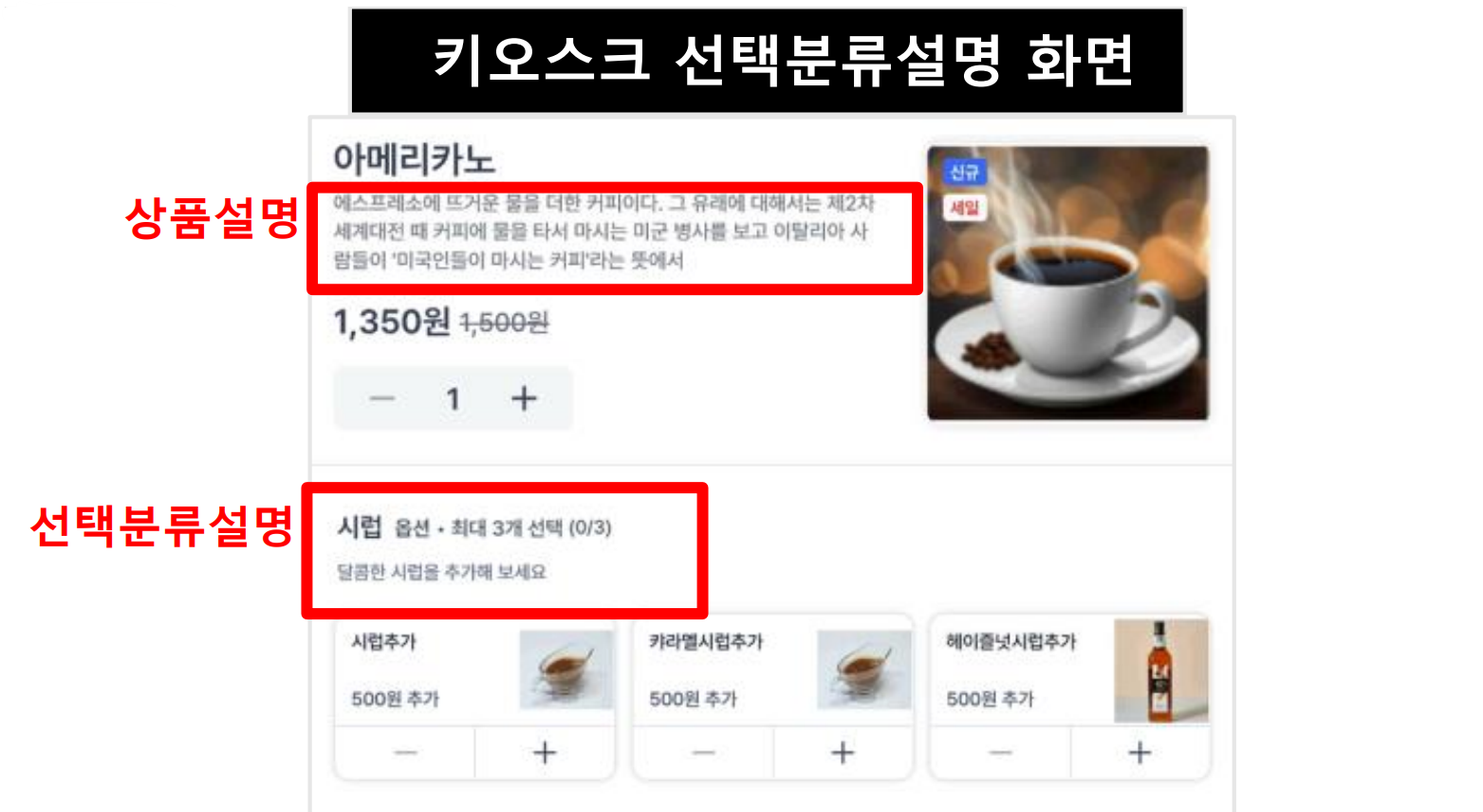Image resolution: width=1483 pixels, height=812 pixels.
Task: Click the 1,350원 sale price
Action: pos(392,323)
